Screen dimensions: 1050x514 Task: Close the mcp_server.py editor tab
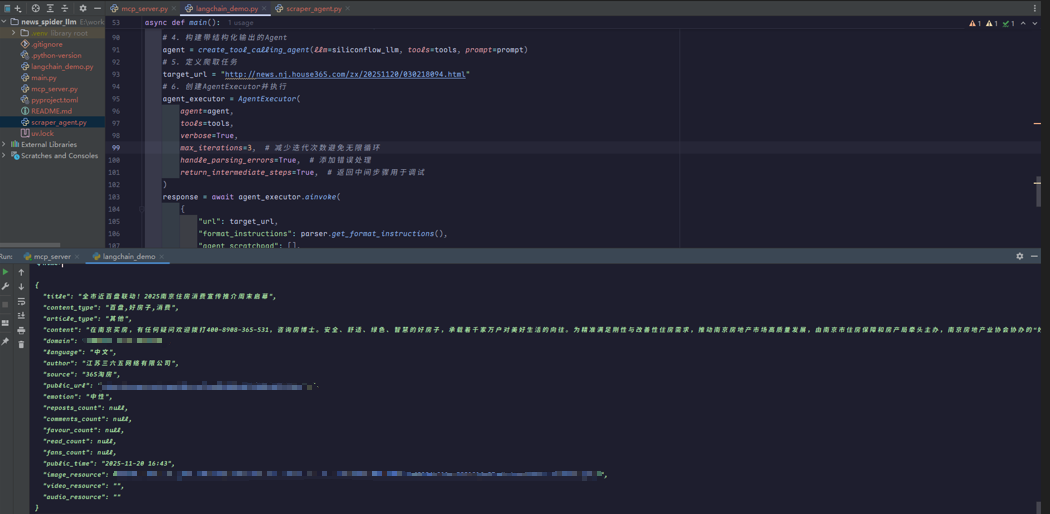[x=174, y=9]
